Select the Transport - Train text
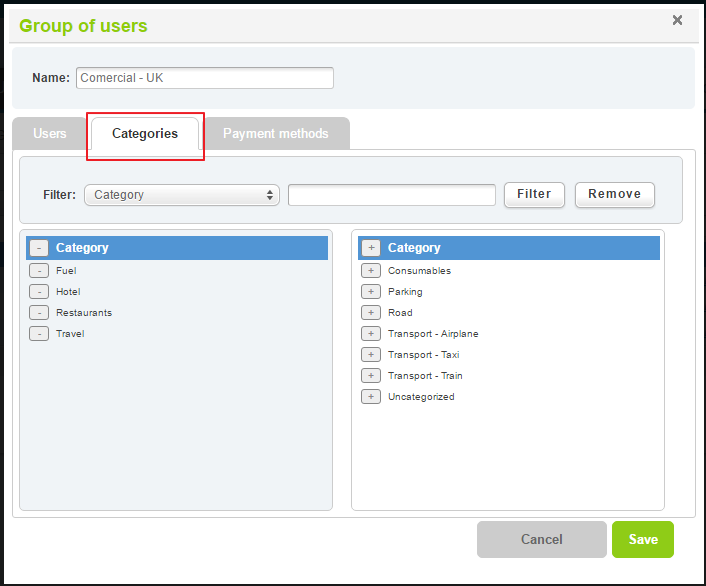Screen dimensions: 706x586 point(425,376)
